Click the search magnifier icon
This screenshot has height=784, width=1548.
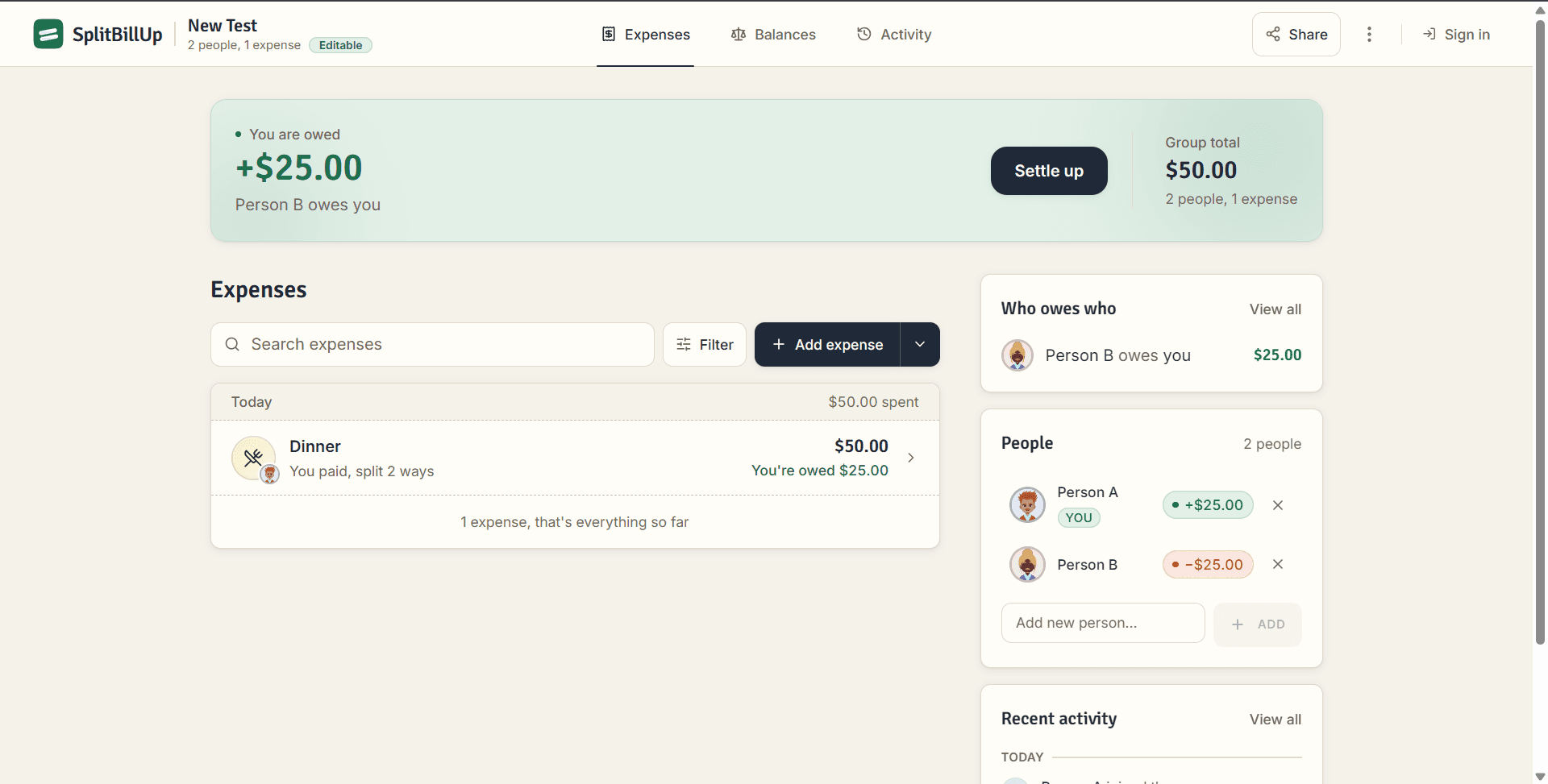(232, 344)
